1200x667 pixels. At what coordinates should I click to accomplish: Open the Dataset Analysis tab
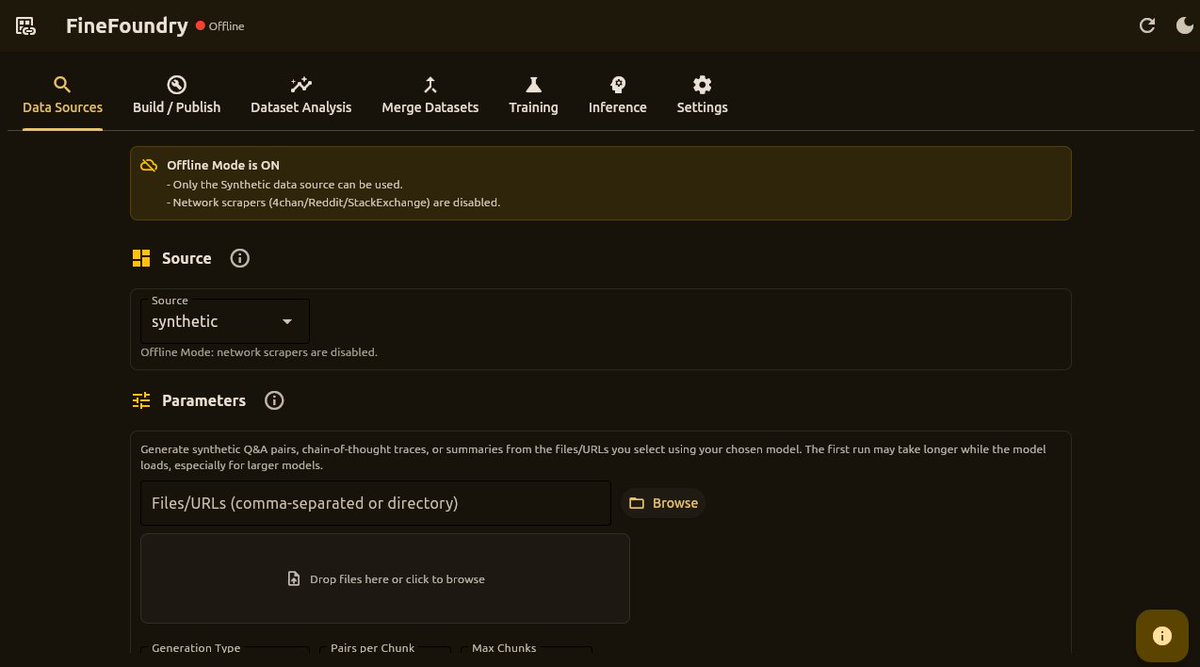(301, 95)
